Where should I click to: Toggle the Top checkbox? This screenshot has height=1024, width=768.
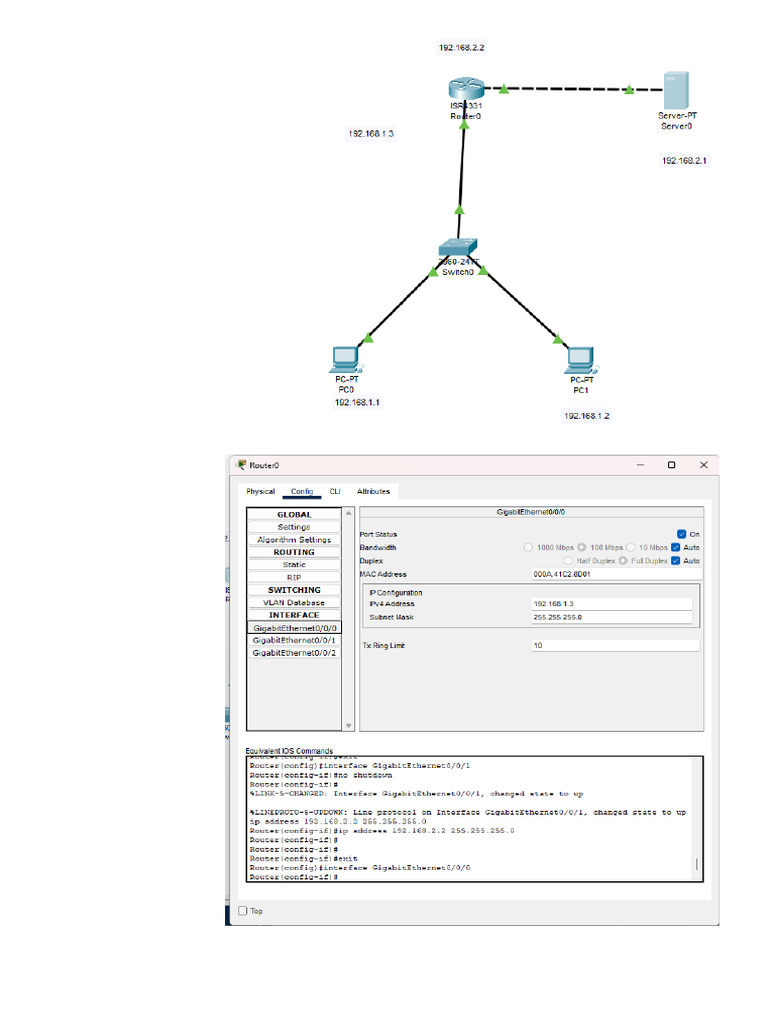[243, 910]
